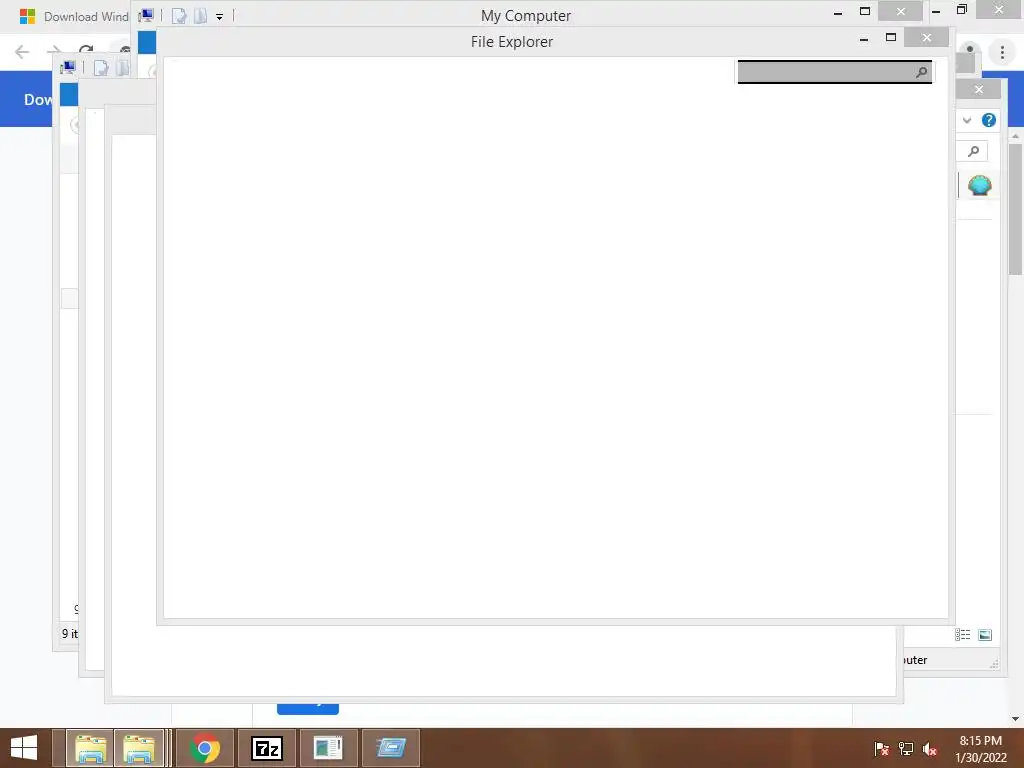Click Properties icon in the rear explorer window toolbar

(101, 68)
